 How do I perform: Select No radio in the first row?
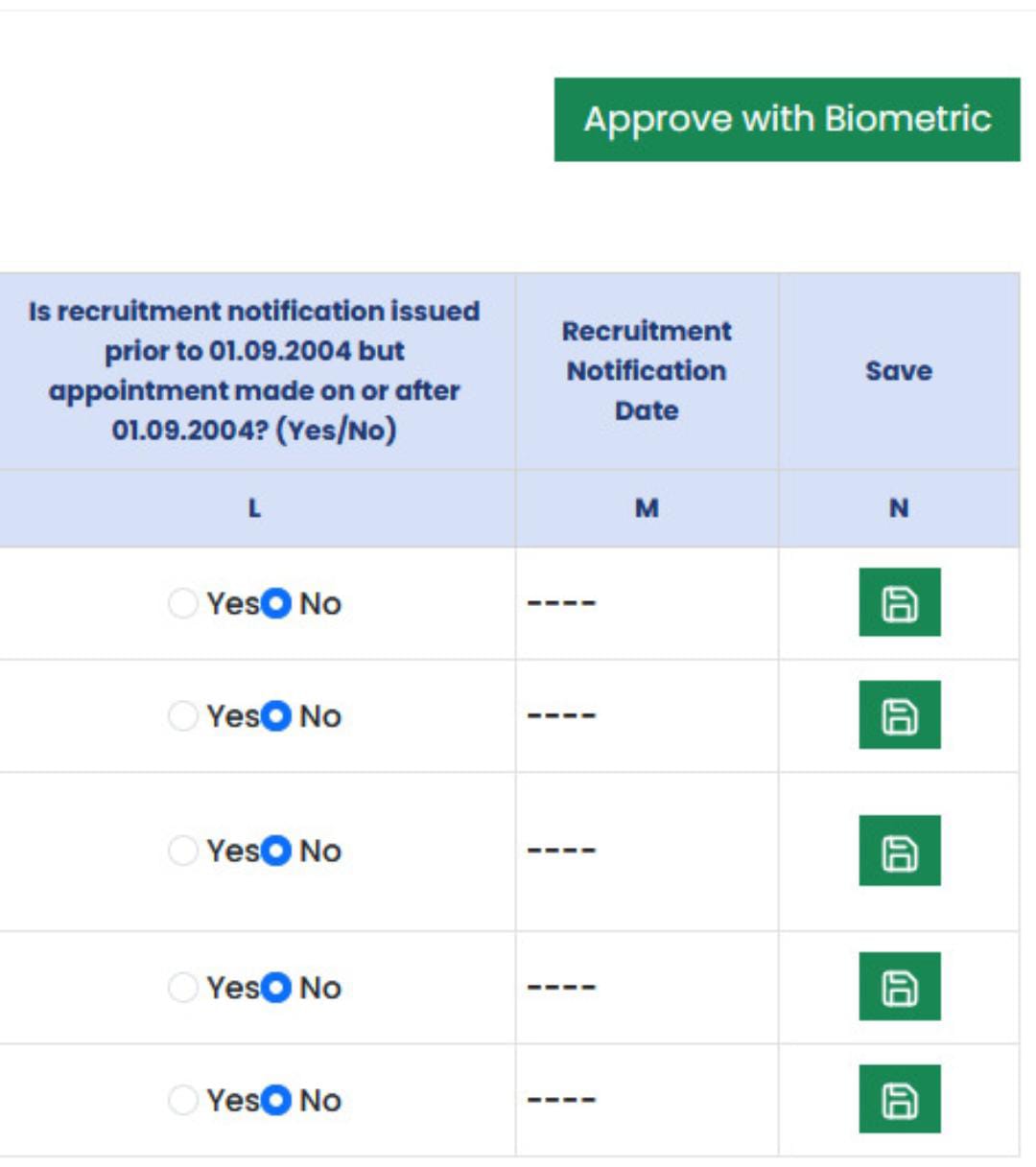[275, 603]
